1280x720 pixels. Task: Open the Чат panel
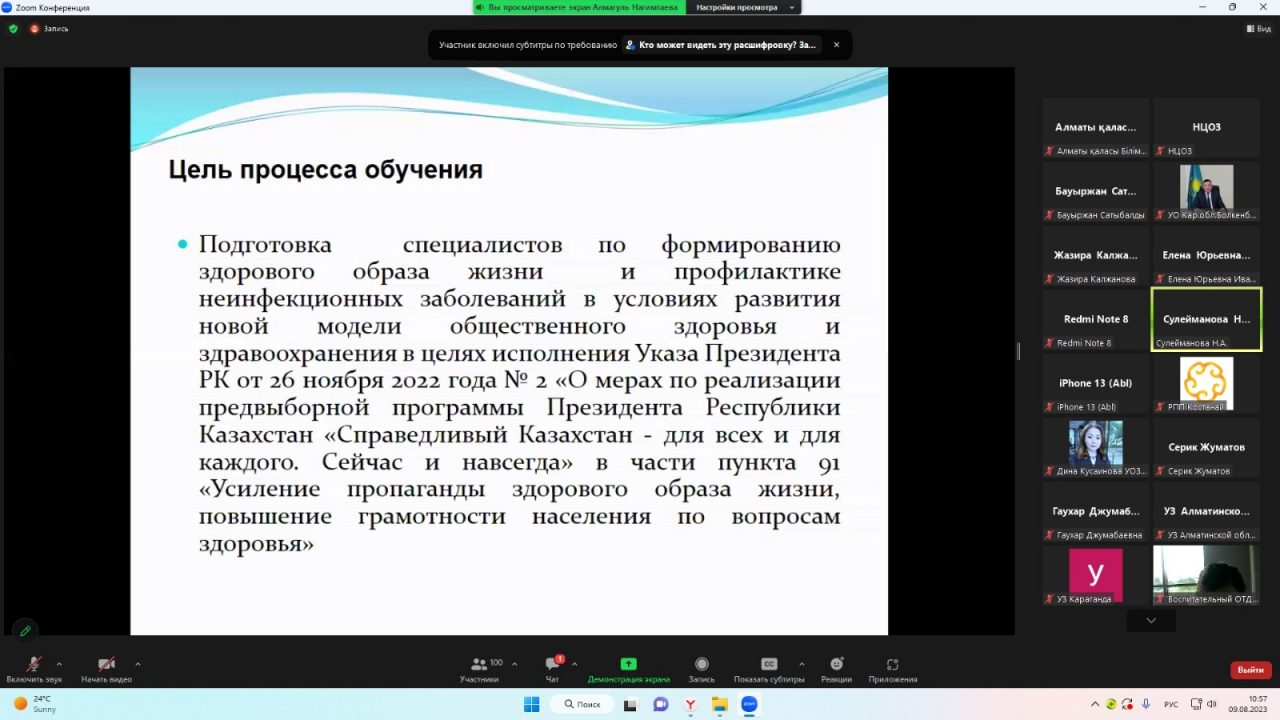click(x=552, y=665)
